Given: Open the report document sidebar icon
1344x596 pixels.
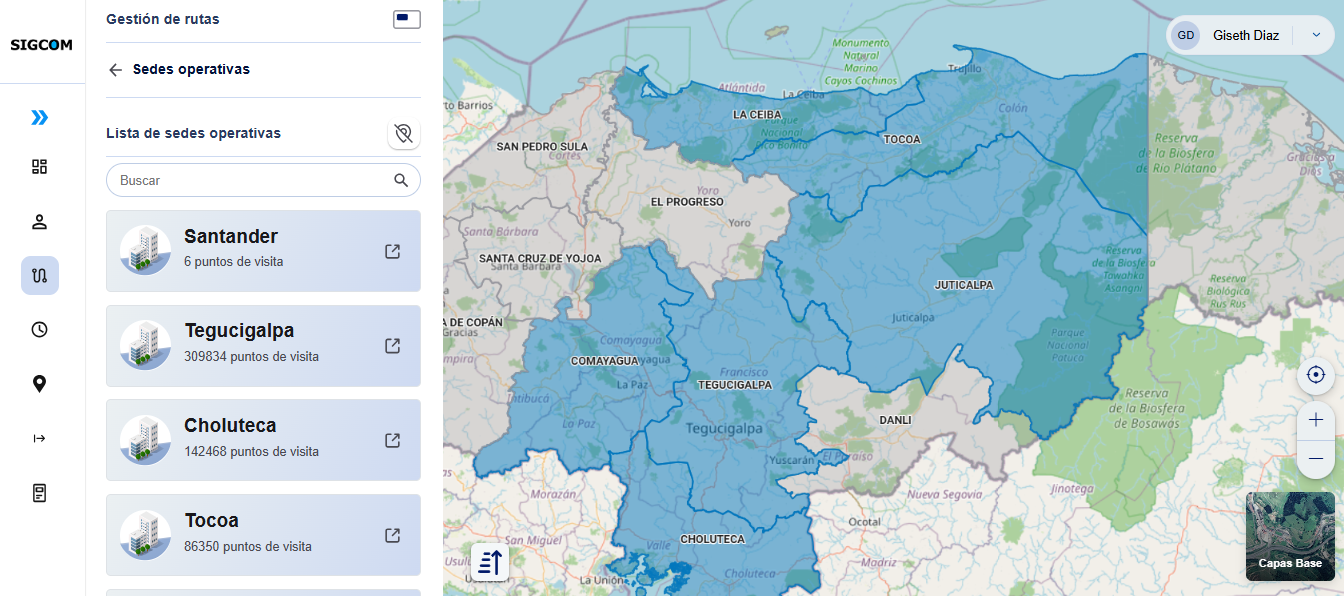Looking at the screenshot, I should point(39,493).
